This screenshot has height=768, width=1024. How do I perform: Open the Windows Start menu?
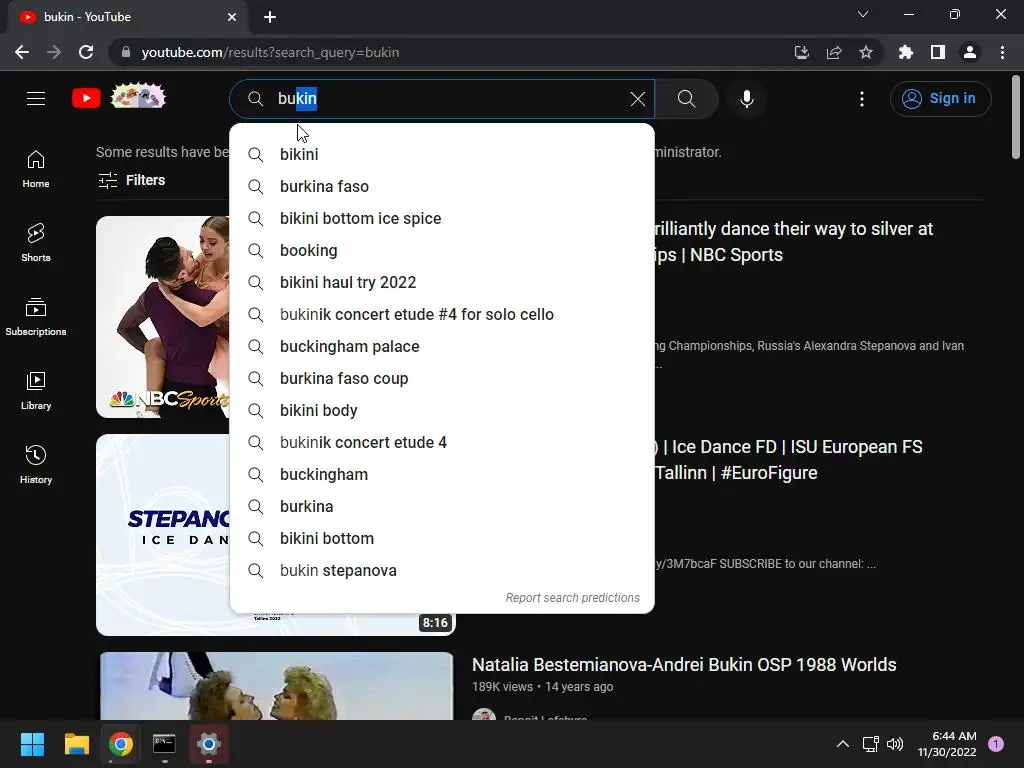pos(32,744)
